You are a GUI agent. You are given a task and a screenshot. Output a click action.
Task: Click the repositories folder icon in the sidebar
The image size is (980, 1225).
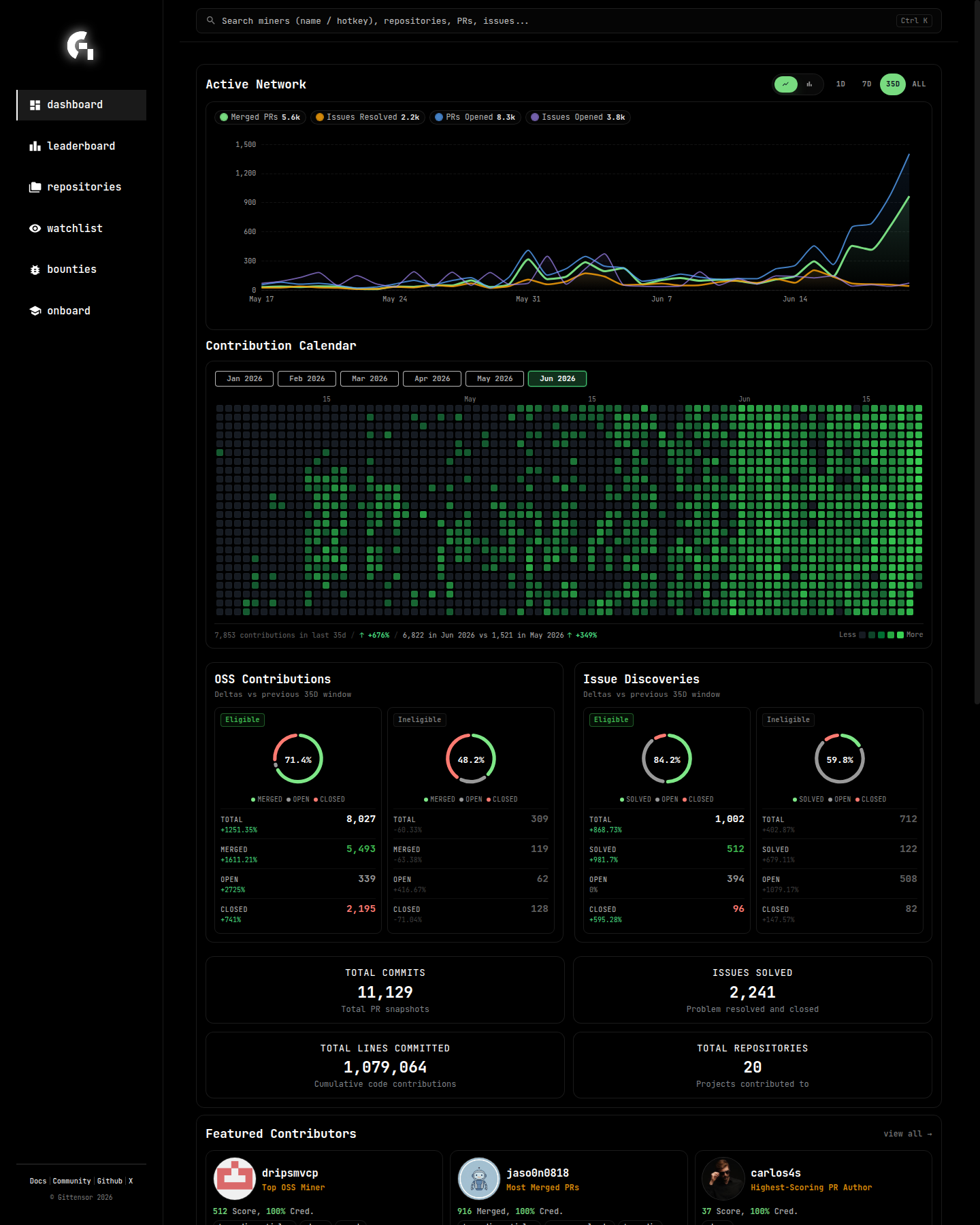(x=35, y=187)
